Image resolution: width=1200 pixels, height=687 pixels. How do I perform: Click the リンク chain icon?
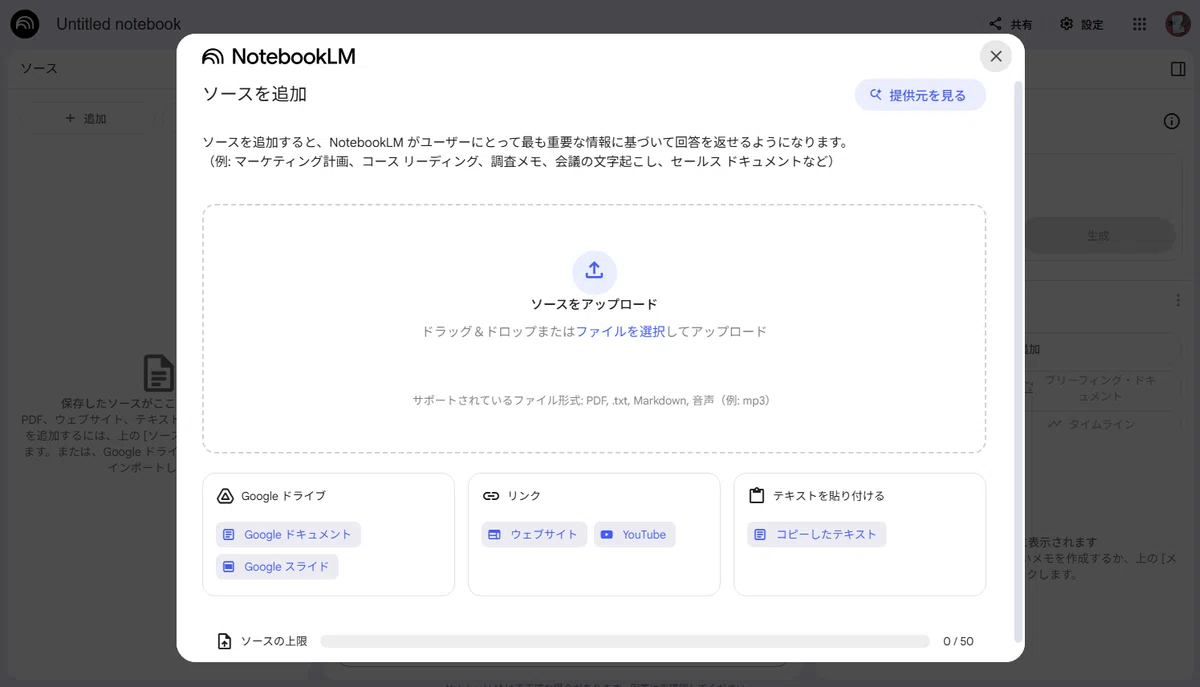491,496
